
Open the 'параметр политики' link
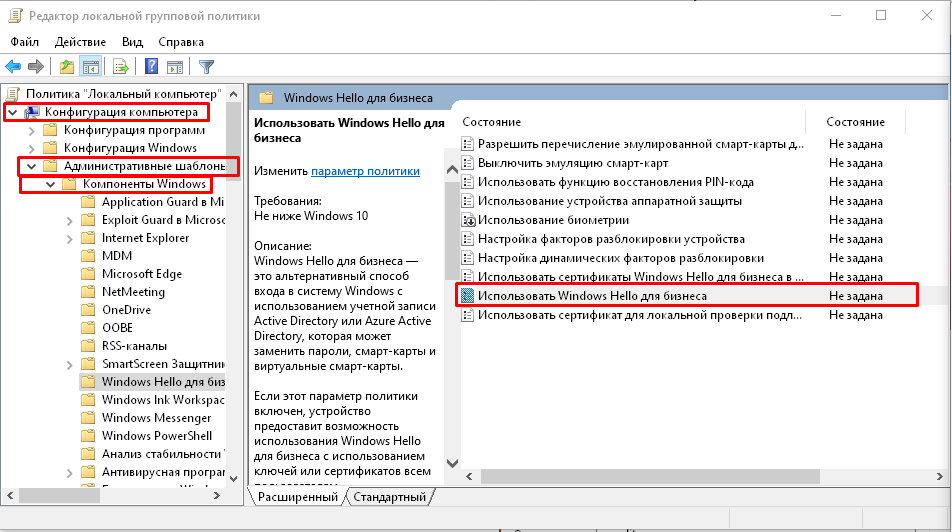[365, 171]
